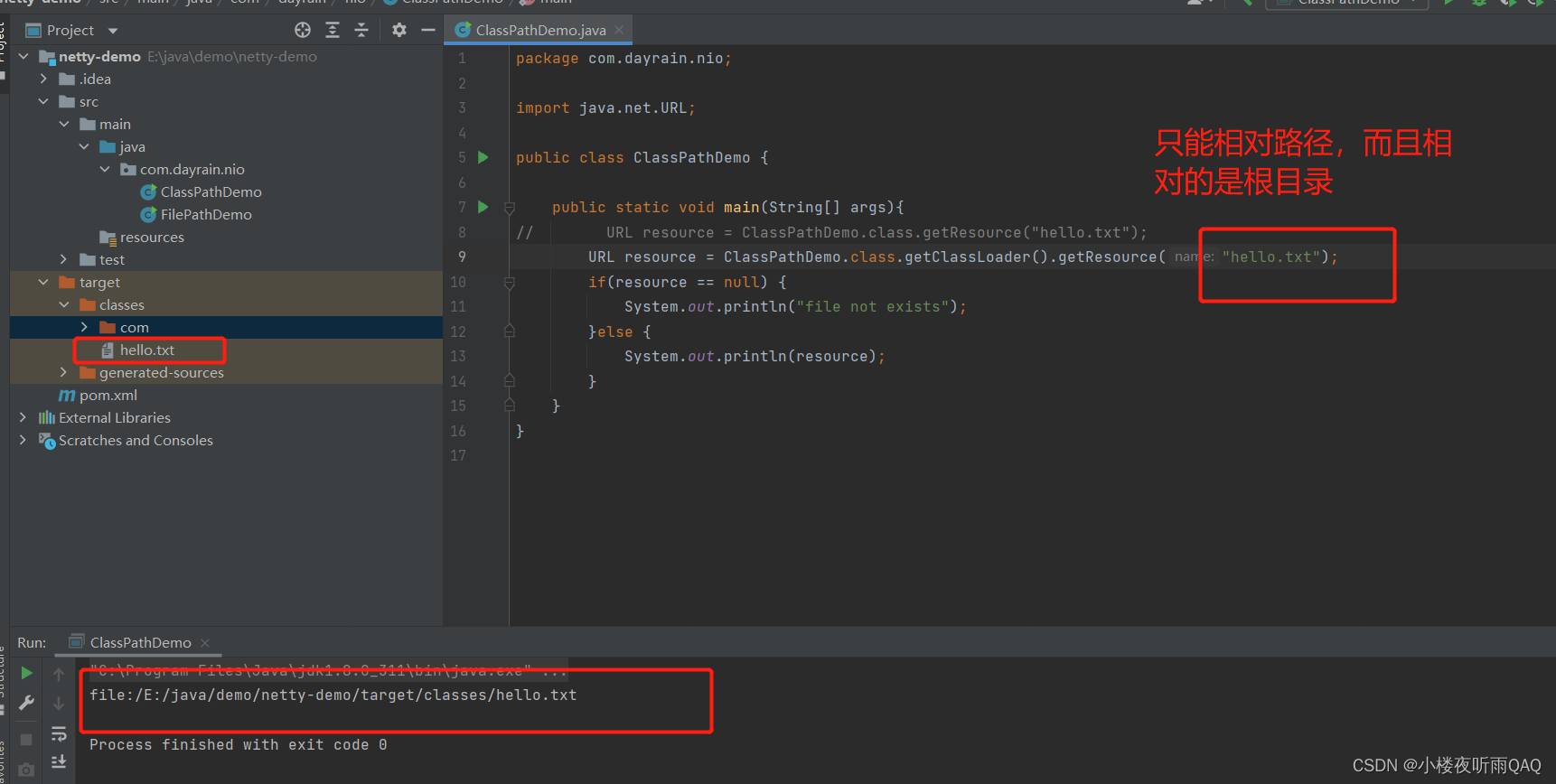Select FilePathDemo class in project tree

click(206, 214)
